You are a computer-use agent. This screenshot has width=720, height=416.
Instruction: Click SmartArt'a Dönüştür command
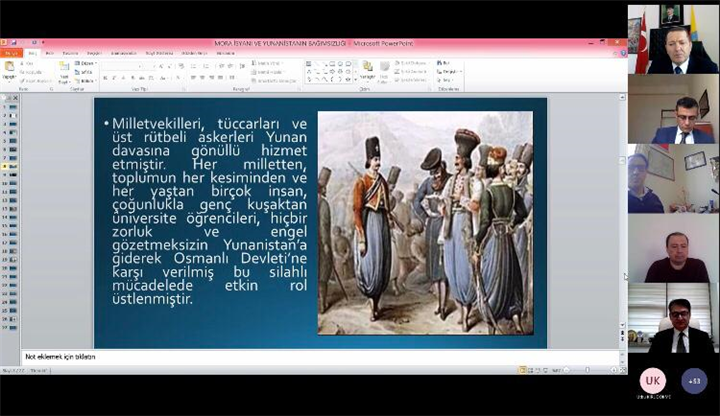click(x=274, y=81)
